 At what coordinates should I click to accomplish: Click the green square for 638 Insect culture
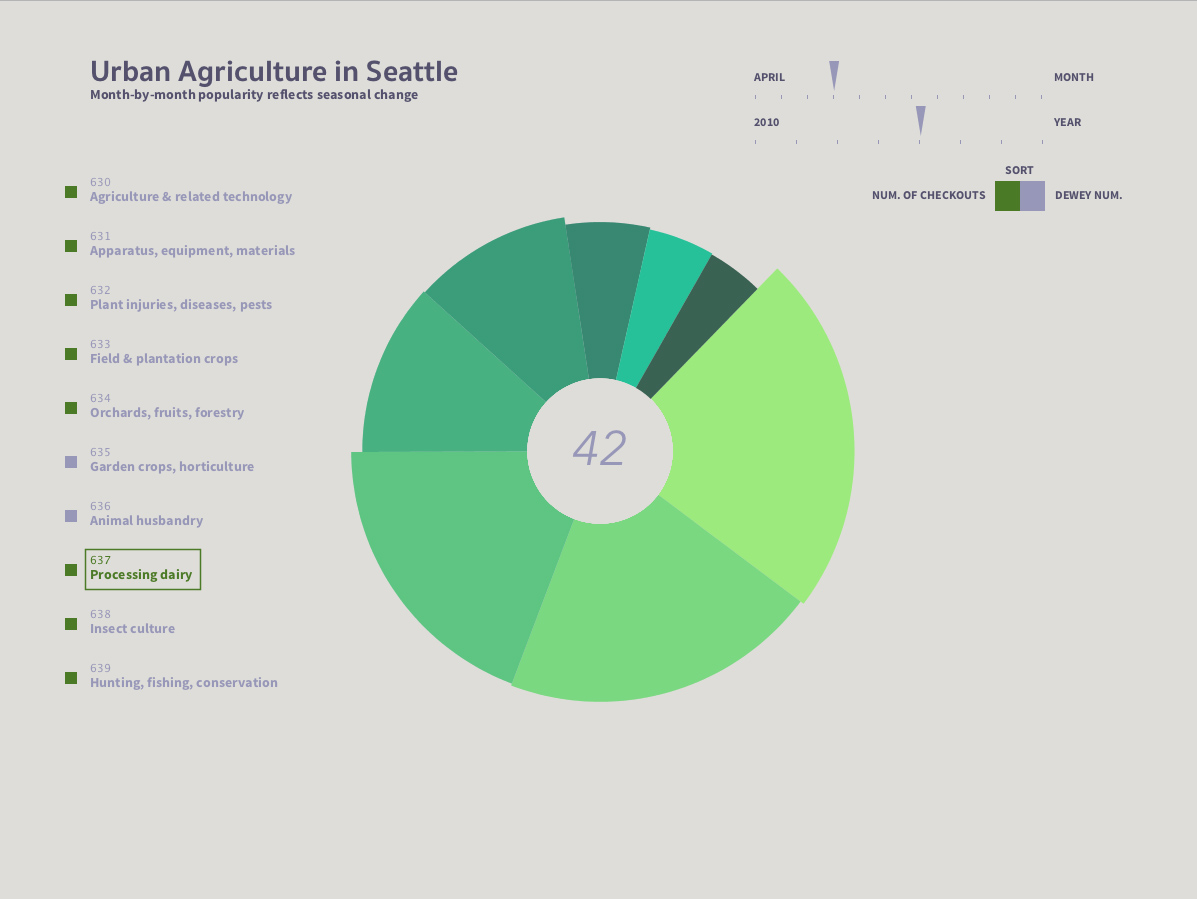click(x=71, y=624)
